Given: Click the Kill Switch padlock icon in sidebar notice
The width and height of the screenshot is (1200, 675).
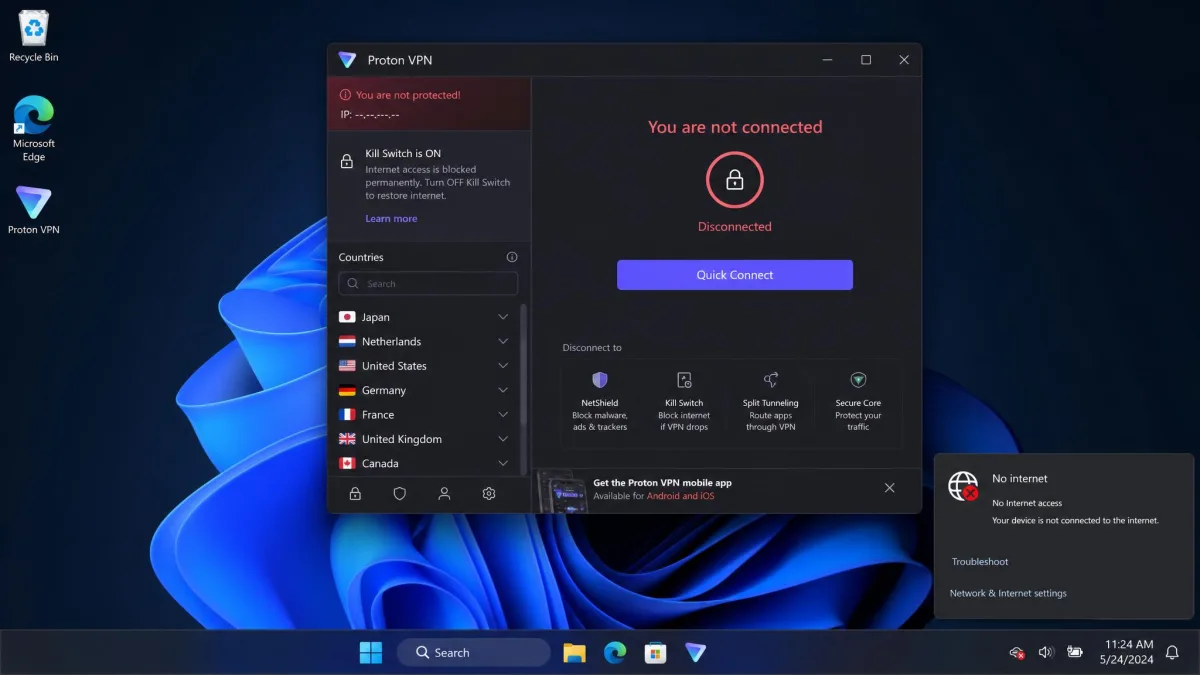Looking at the screenshot, I should point(347,161).
